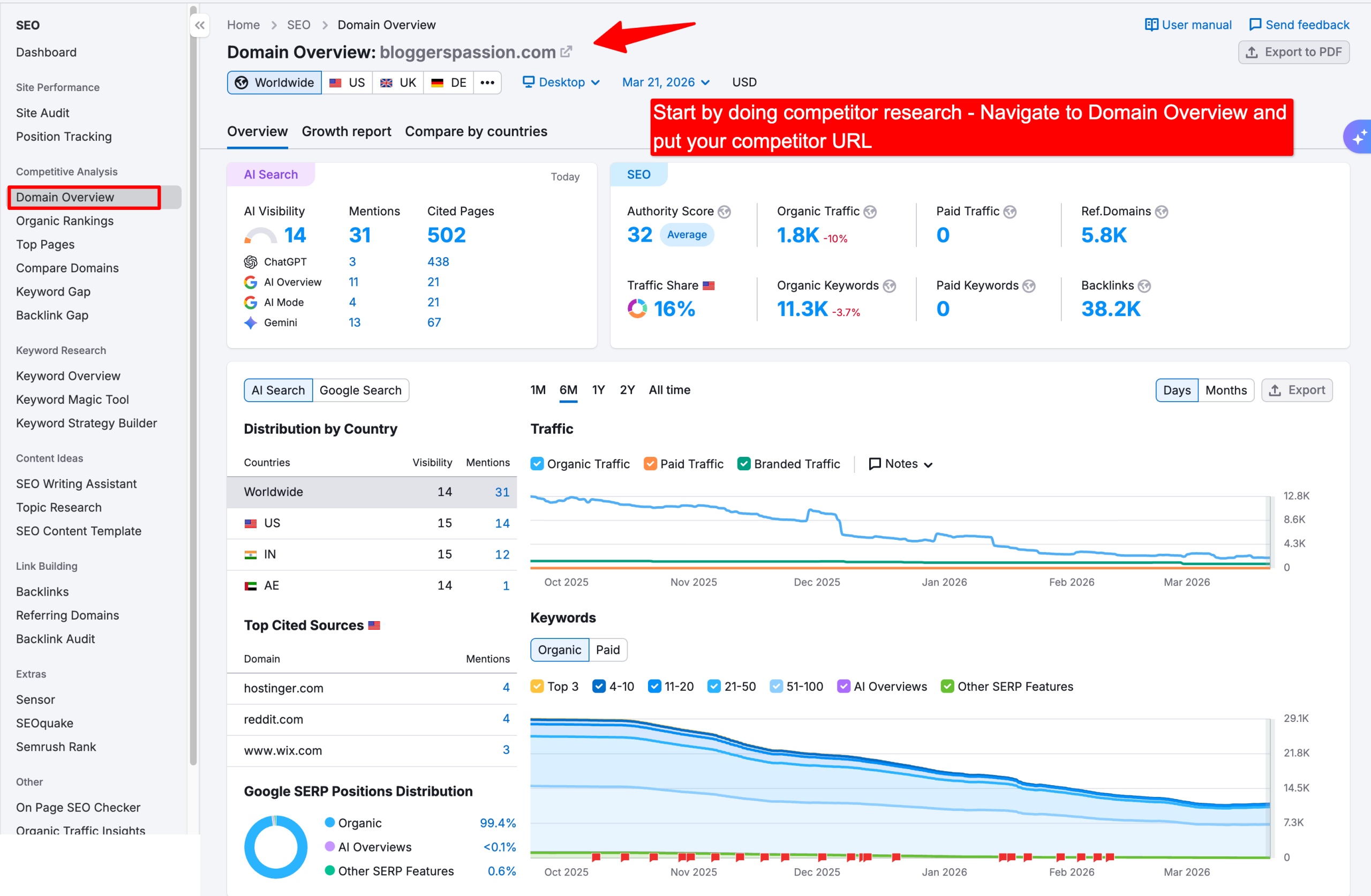1371x896 pixels.
Task: Open the Desktop device dropdown
Action: 562,82
